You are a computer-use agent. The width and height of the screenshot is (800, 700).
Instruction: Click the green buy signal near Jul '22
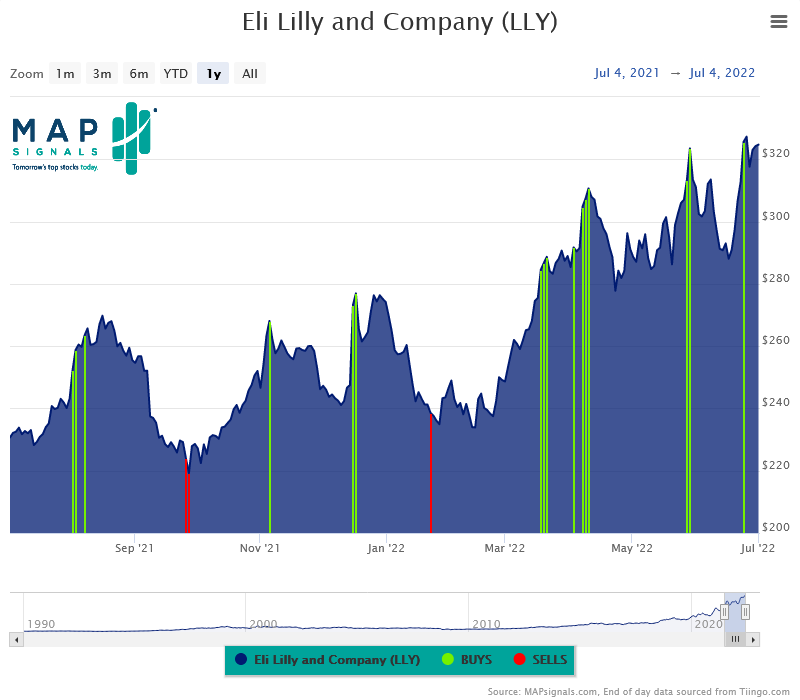click(x=744, y=338)
